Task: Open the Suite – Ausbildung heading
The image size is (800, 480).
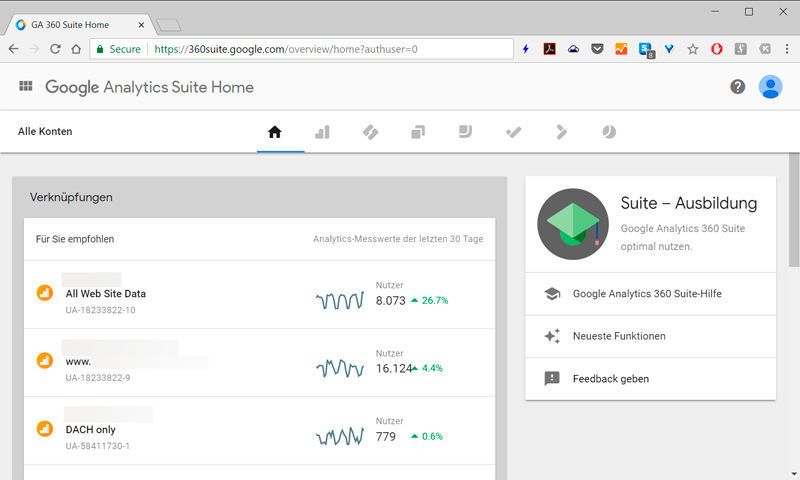Action: tap(689, 203)
